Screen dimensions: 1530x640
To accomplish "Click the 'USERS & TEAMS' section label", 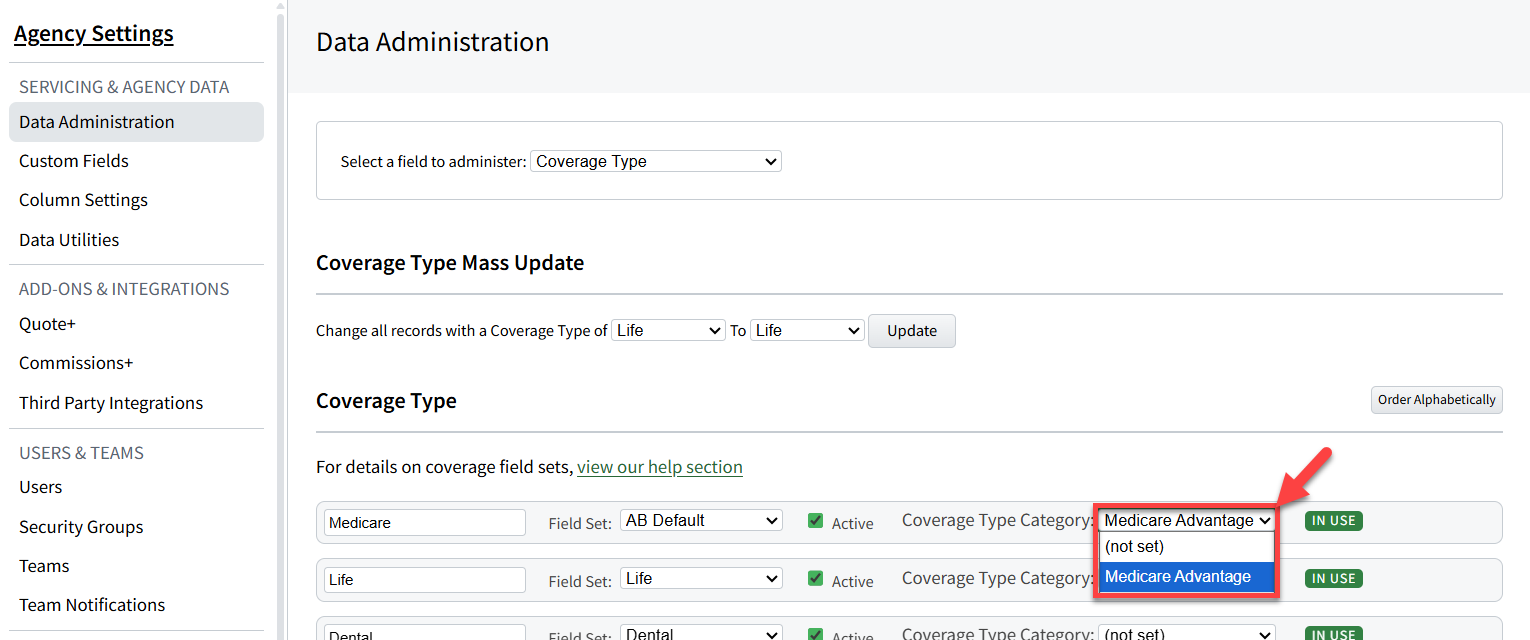I will click(x=81, y=453).
